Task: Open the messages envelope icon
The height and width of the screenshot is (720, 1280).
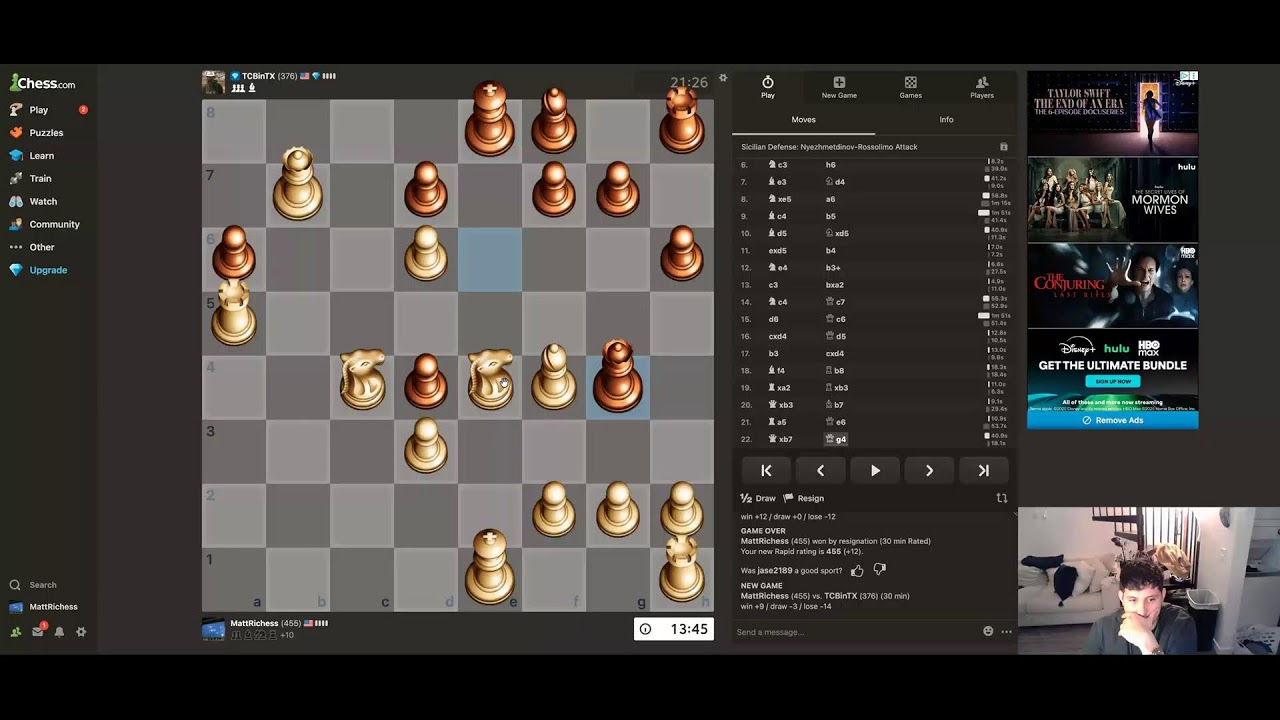Action: 38,632
